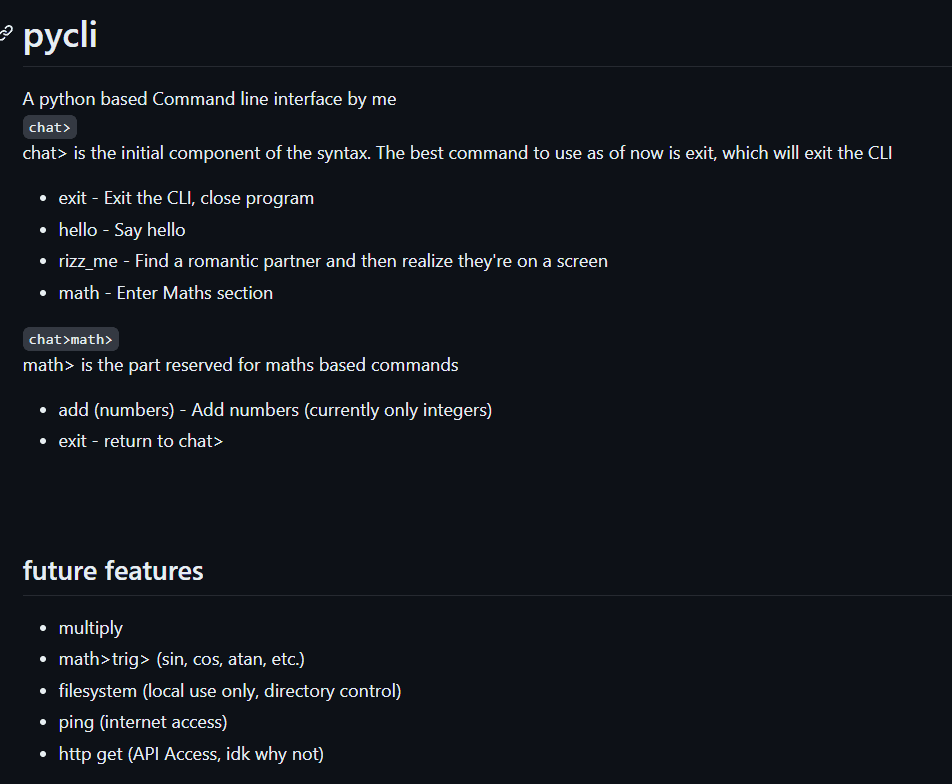Click the pycli title heading
This screenshot has width=952, height=784.
coord(60,36)
